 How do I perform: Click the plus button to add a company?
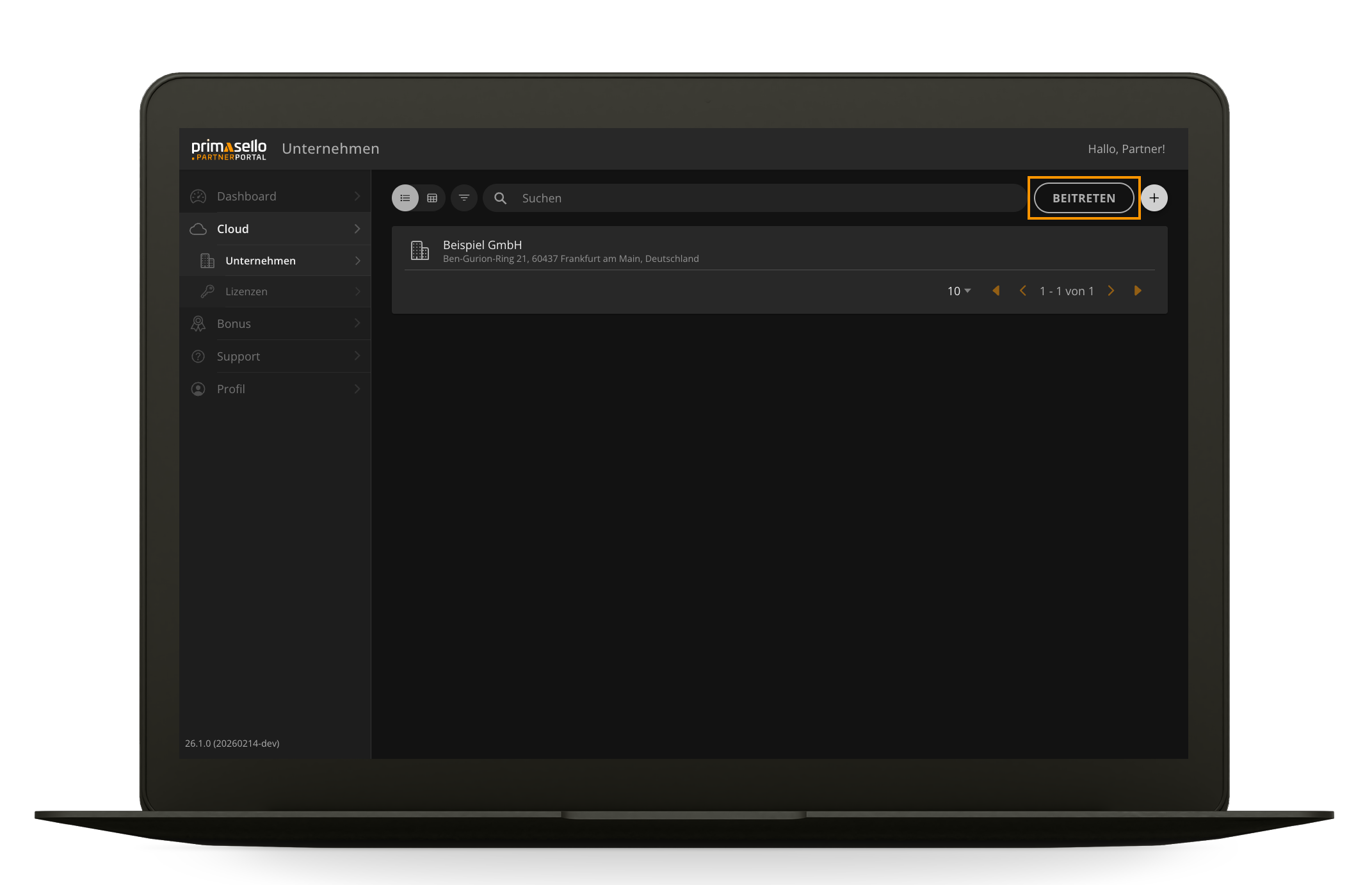tap(1154, 198)
